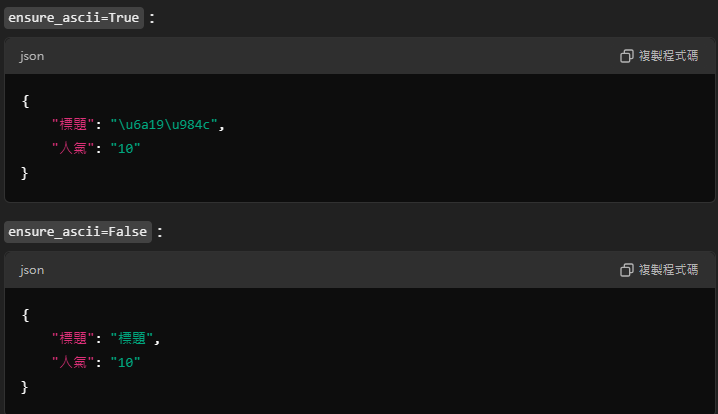Click 人氣 key in first code block
Image resolution: width=718 pixels, height=414 pixels.
click(x=73, y=148)
